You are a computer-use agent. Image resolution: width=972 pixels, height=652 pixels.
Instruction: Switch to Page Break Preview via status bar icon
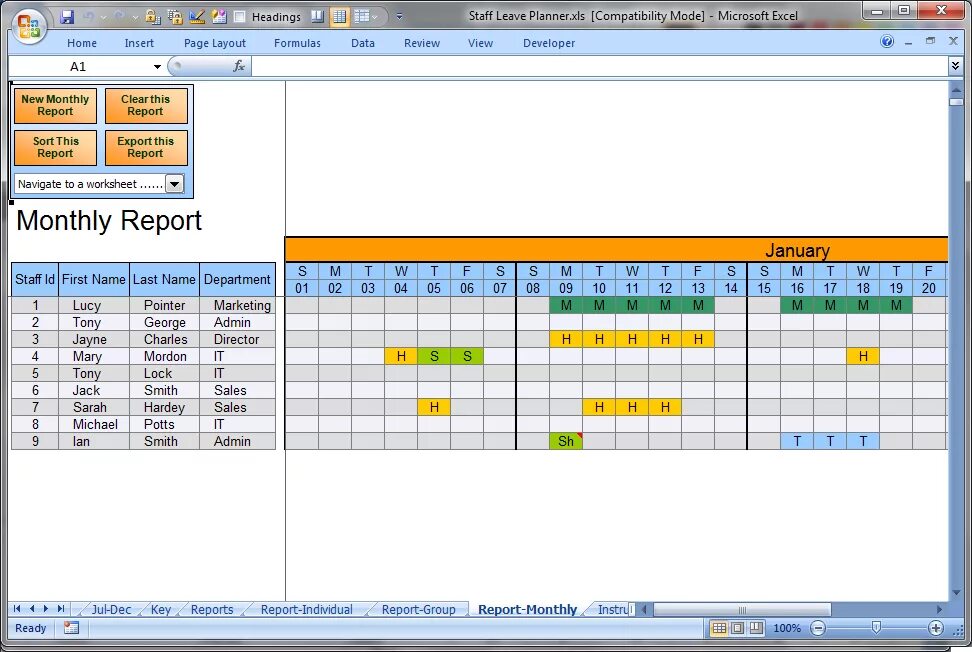tap(756, 628)
